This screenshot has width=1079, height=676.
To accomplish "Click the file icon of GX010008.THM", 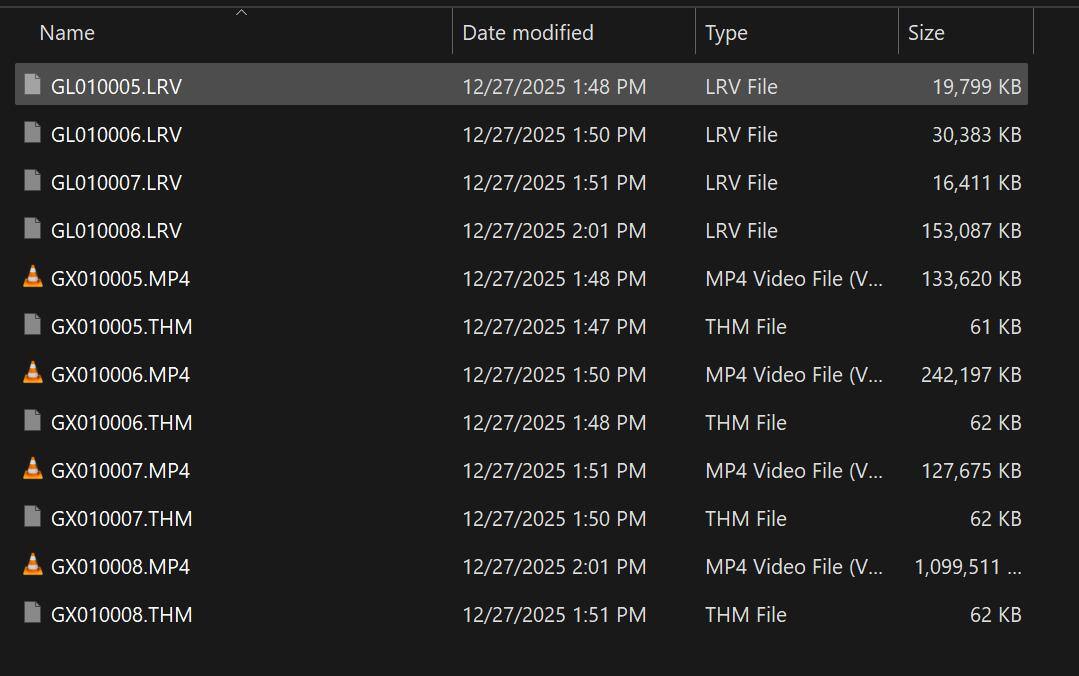I will pos(33,614).
